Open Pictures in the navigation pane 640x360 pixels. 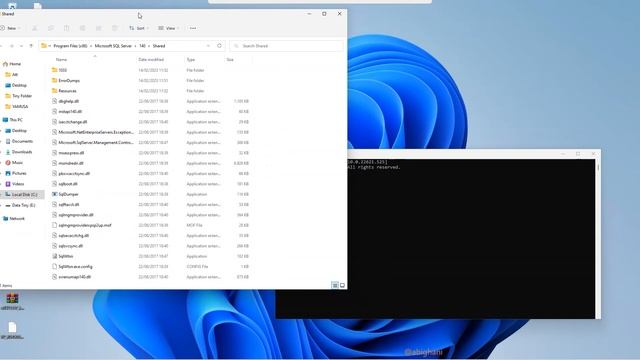19,173
